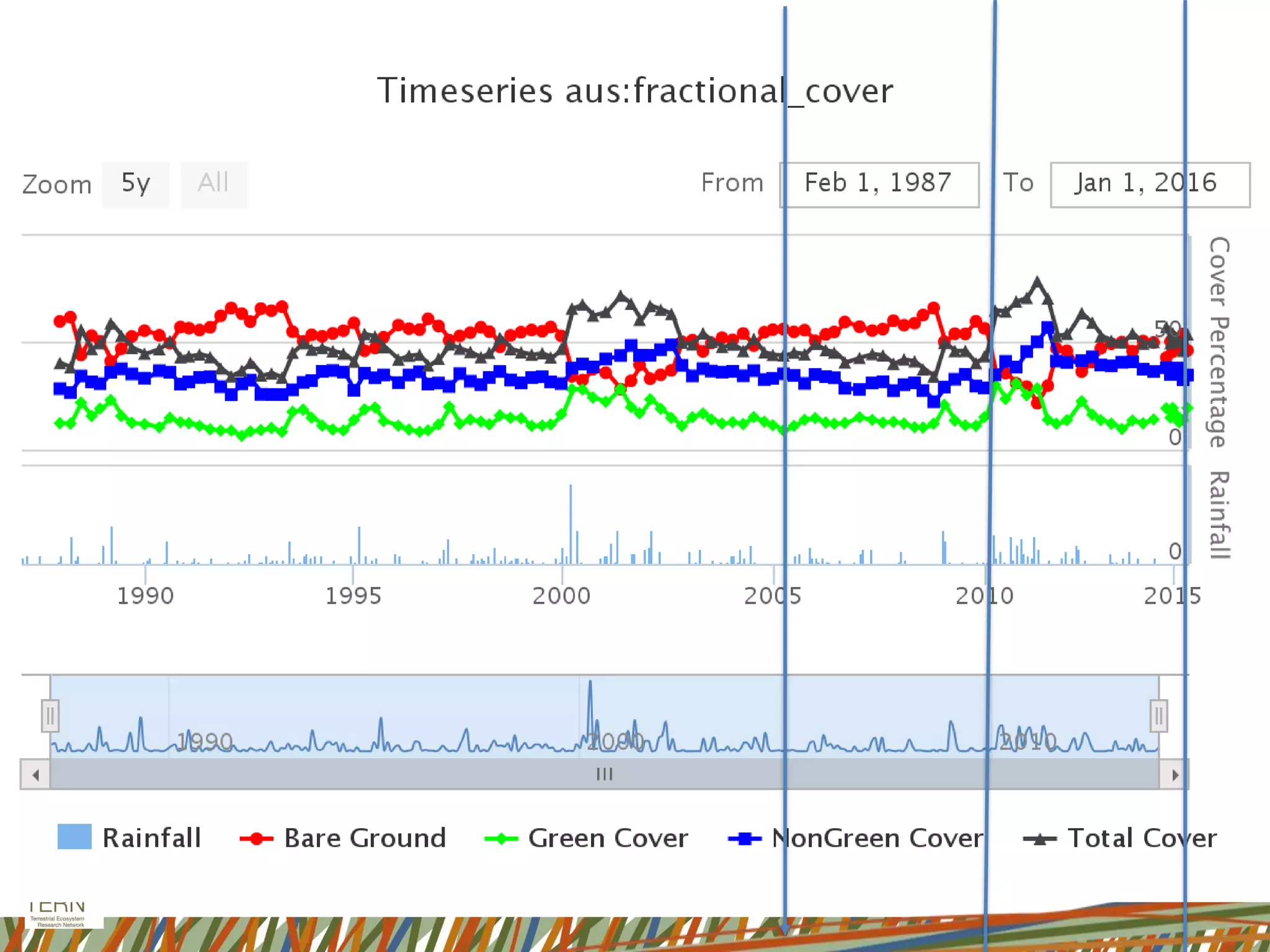The height and width of the screenshot is (952, 1270).
Task: Click the left navigator range handle
Action: click(50, 716)
